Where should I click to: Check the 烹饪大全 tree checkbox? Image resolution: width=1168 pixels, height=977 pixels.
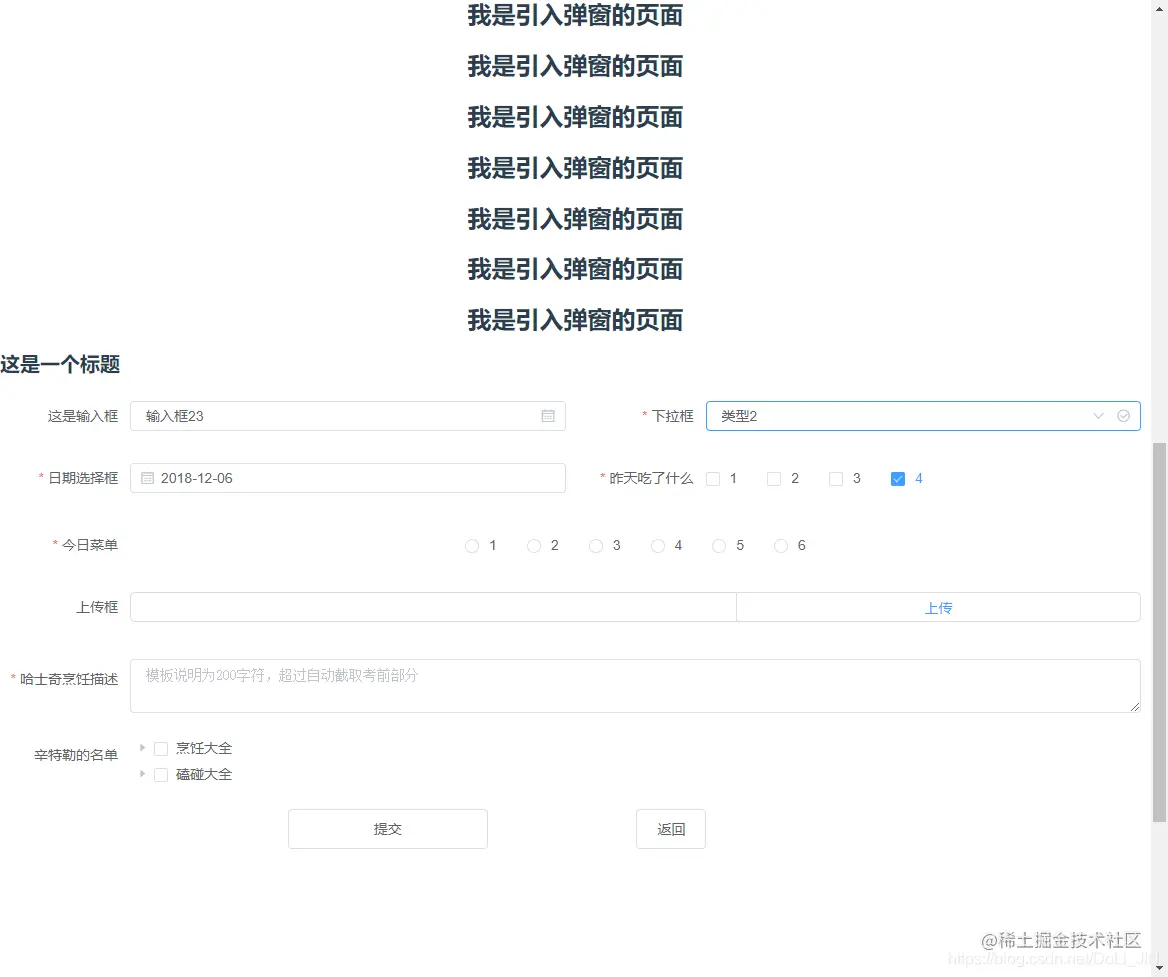click(160, 747)
